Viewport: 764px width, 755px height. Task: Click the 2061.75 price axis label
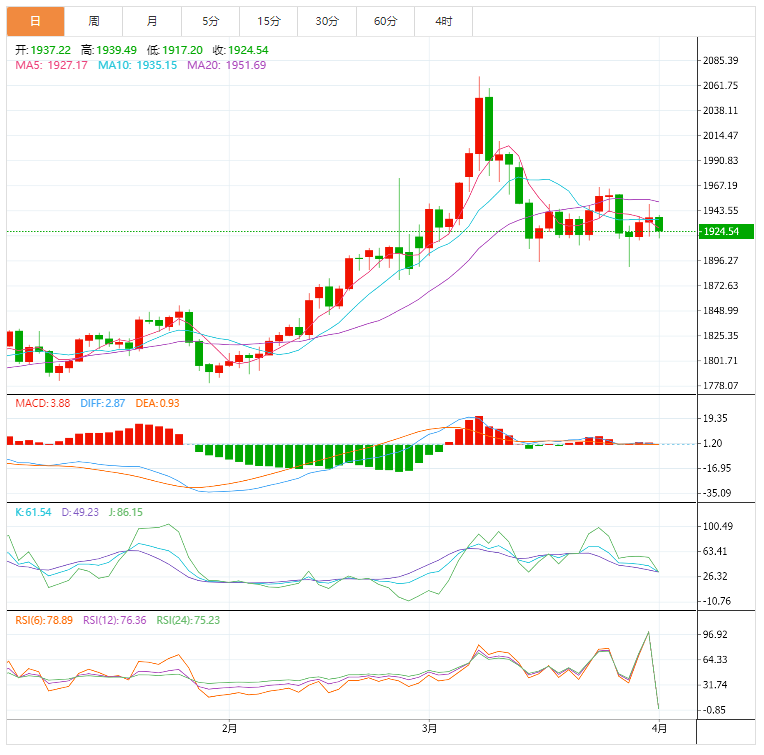point(721,86)
